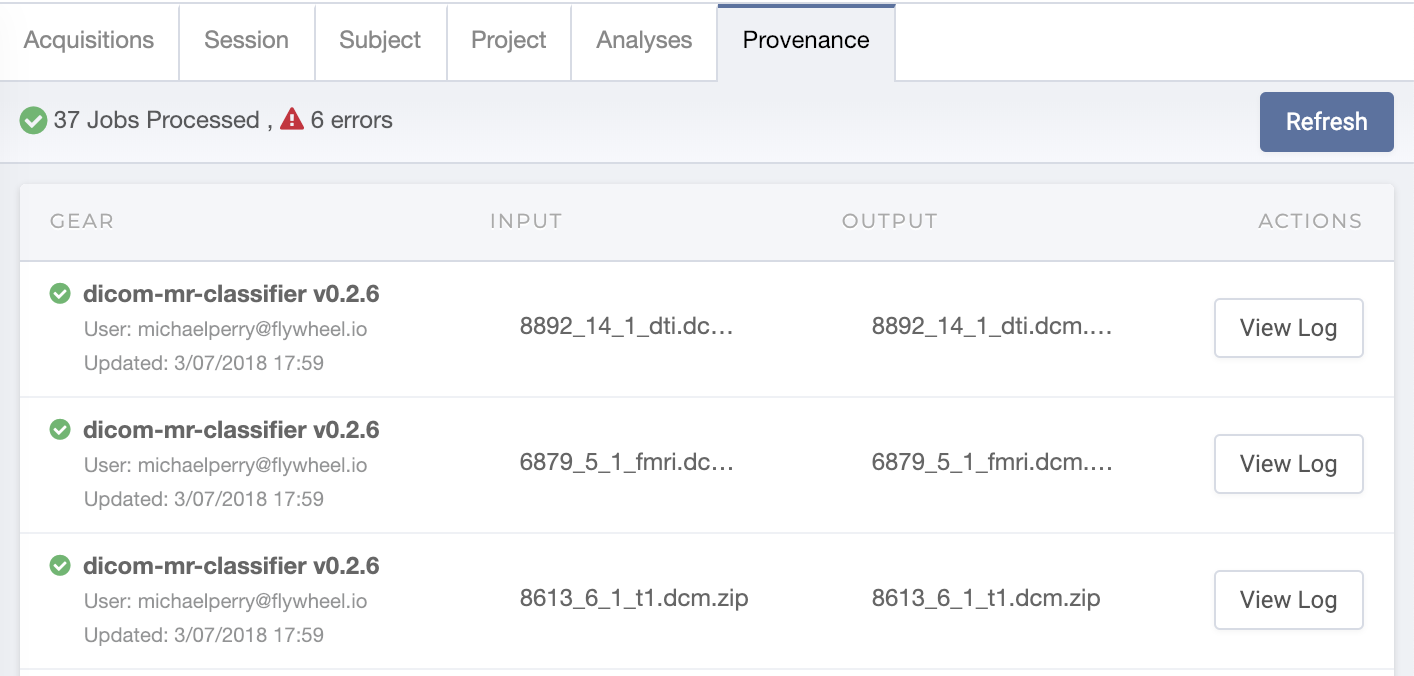Click '37 Jobs Processed' text
The width and height of the screenshot is (1414, 676).
click(156, 120)
